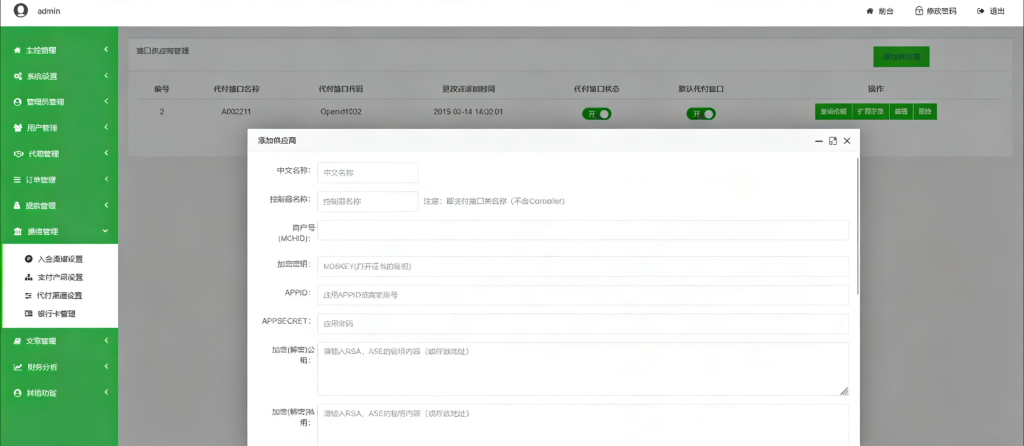Click the sitemap icon beside 支付产品设置

click(x=28, y=277)
